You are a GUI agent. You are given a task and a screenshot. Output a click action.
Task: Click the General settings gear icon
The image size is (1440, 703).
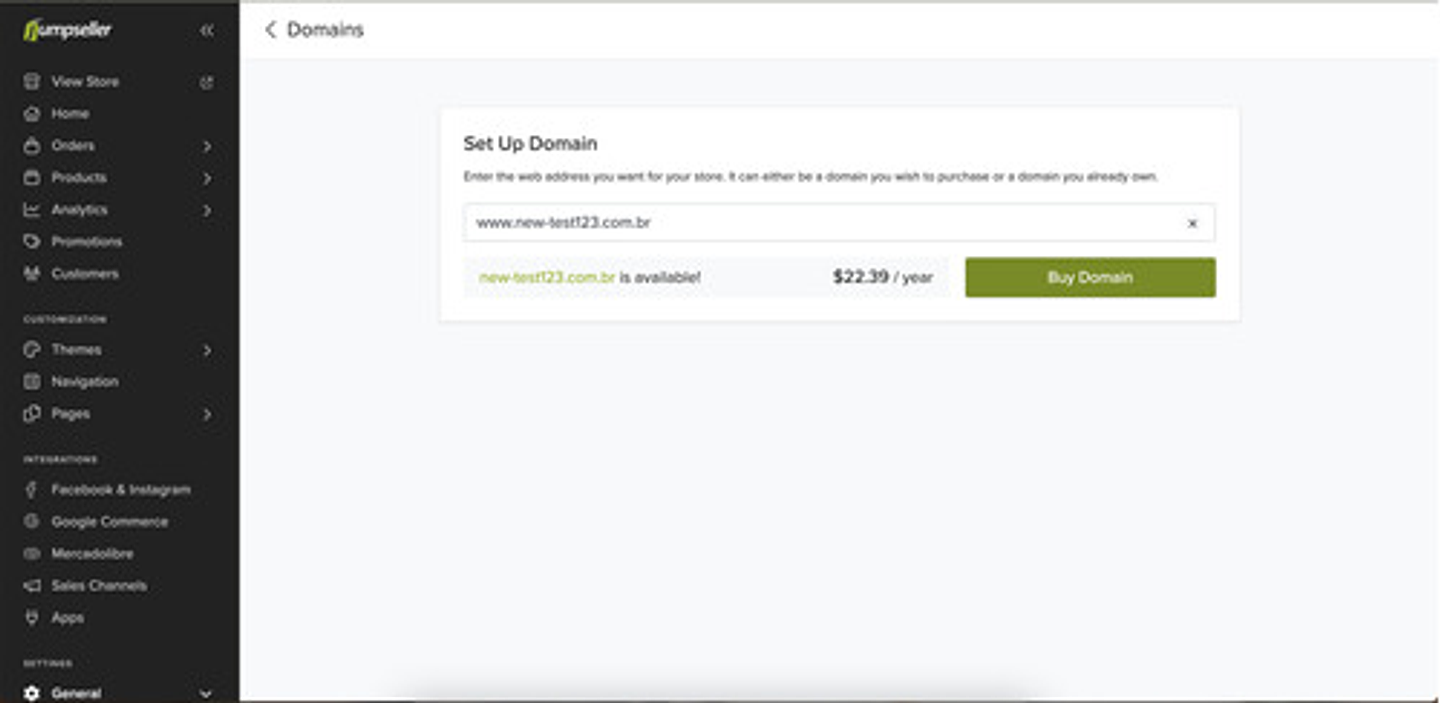32,693
